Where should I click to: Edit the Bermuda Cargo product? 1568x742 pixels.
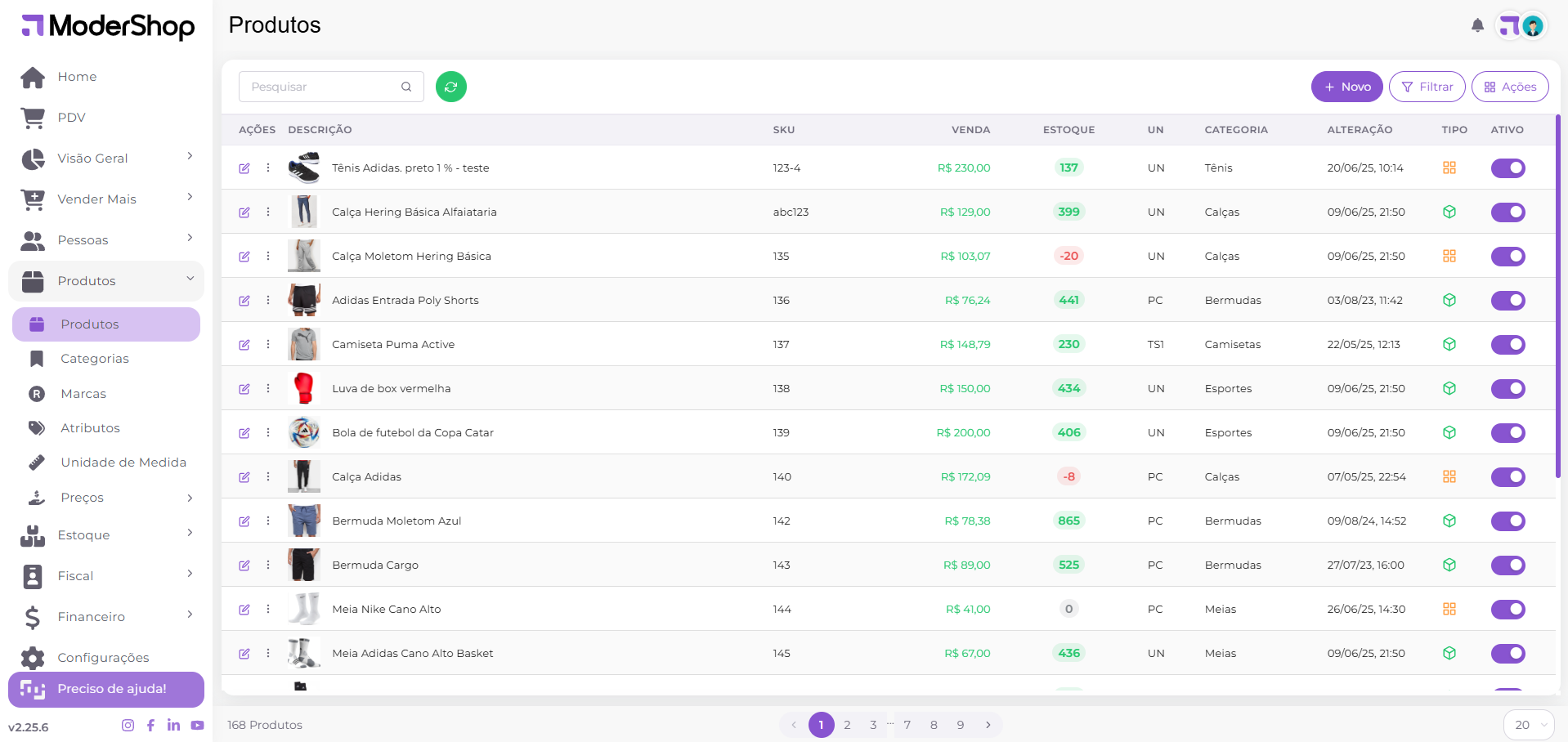point(244,565)
